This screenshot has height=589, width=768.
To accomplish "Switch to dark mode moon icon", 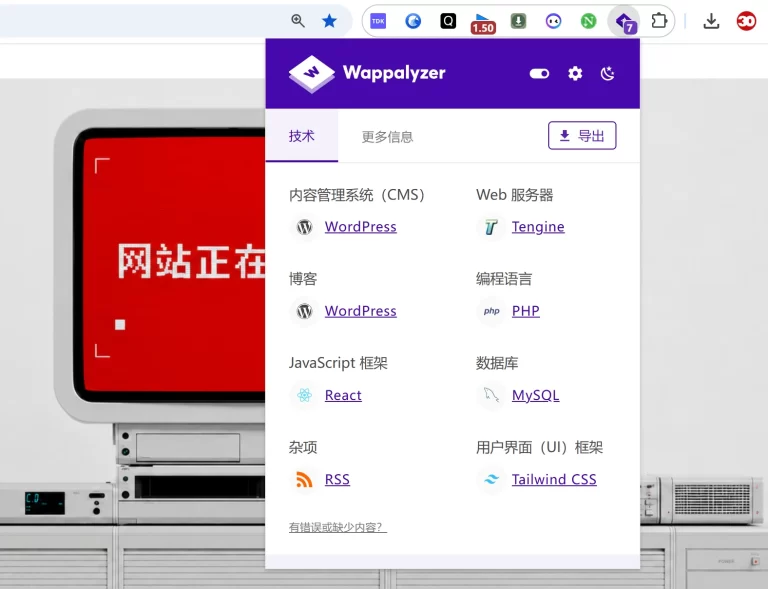I will coord(607,73).
